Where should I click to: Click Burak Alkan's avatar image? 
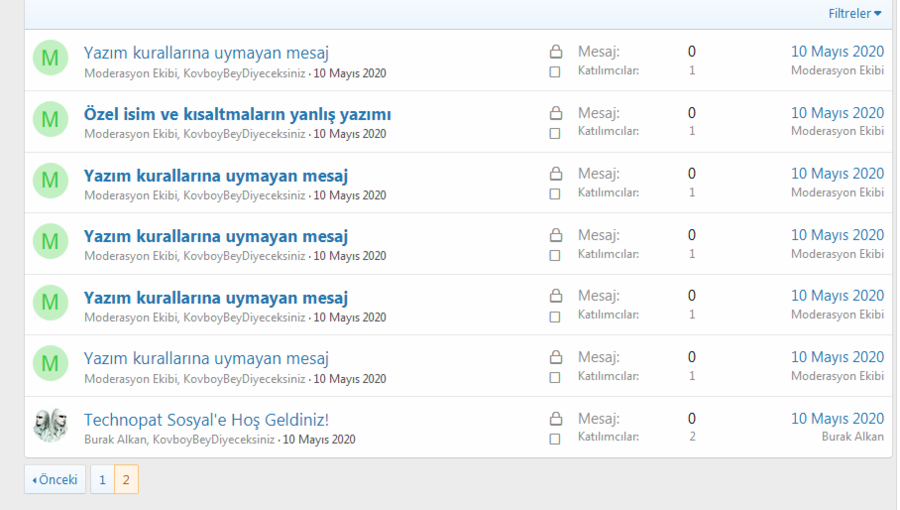(x=50, y=425)
